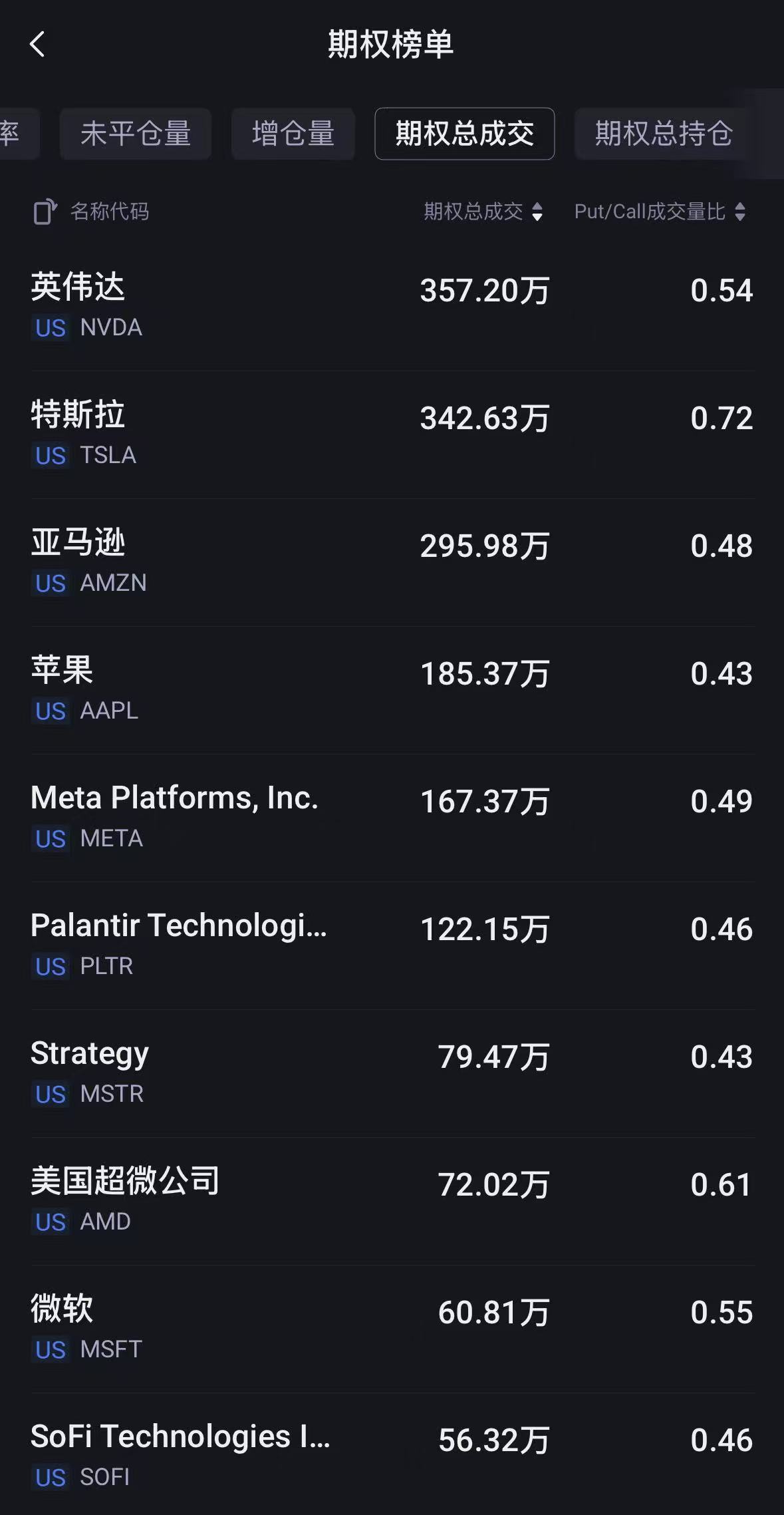Open the SoFi Technologies row
Image resolution: width=784 pixels, height=1515 pixels.
pos(392,1456)
